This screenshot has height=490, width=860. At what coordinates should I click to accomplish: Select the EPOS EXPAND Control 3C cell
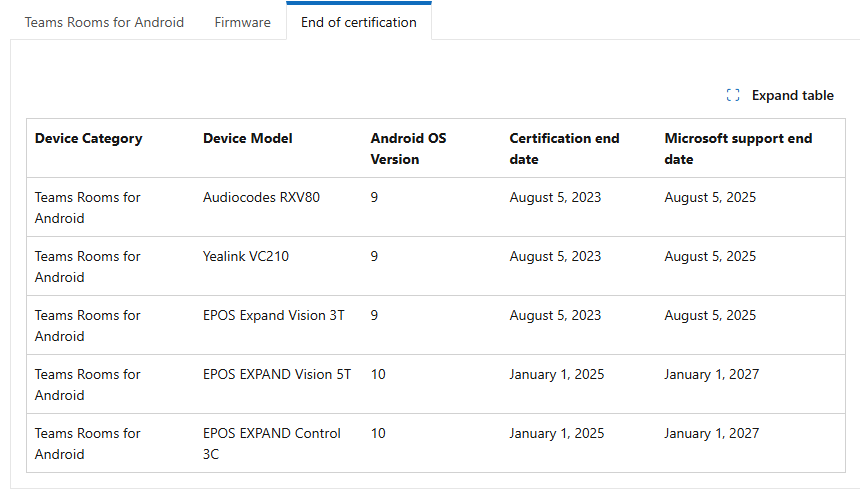pyautogui.click(x=271, y=444)
